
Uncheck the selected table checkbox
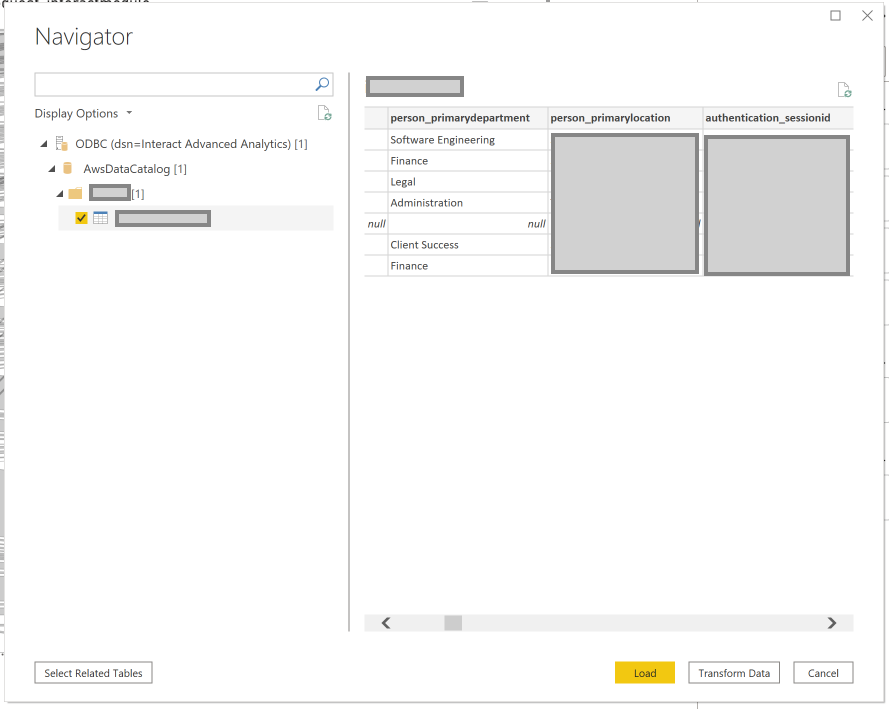pyautogui.click(x=81, y=218)
